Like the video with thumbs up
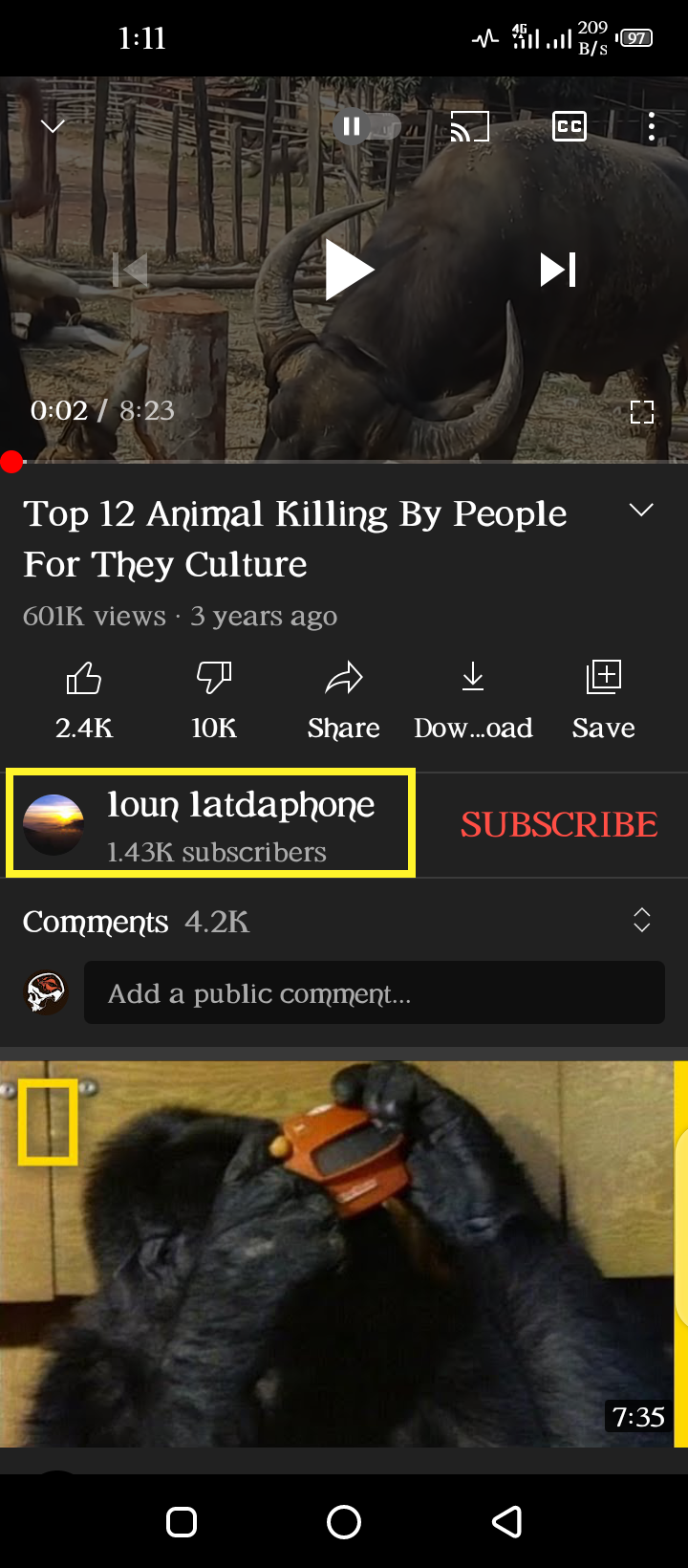This screenshot has height=1568, width=688. (x=84, y=700)
